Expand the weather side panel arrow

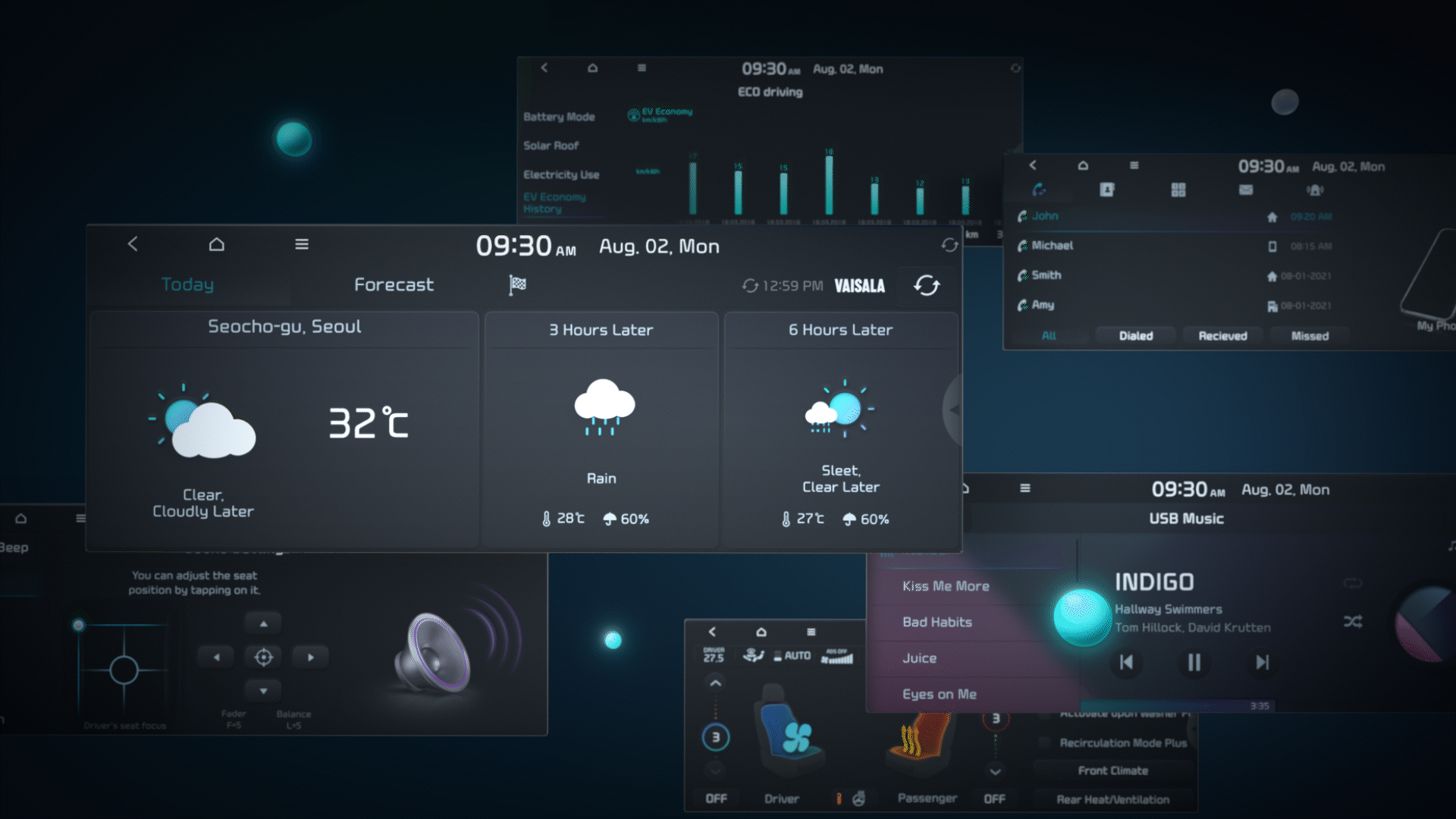click(953, 409)
